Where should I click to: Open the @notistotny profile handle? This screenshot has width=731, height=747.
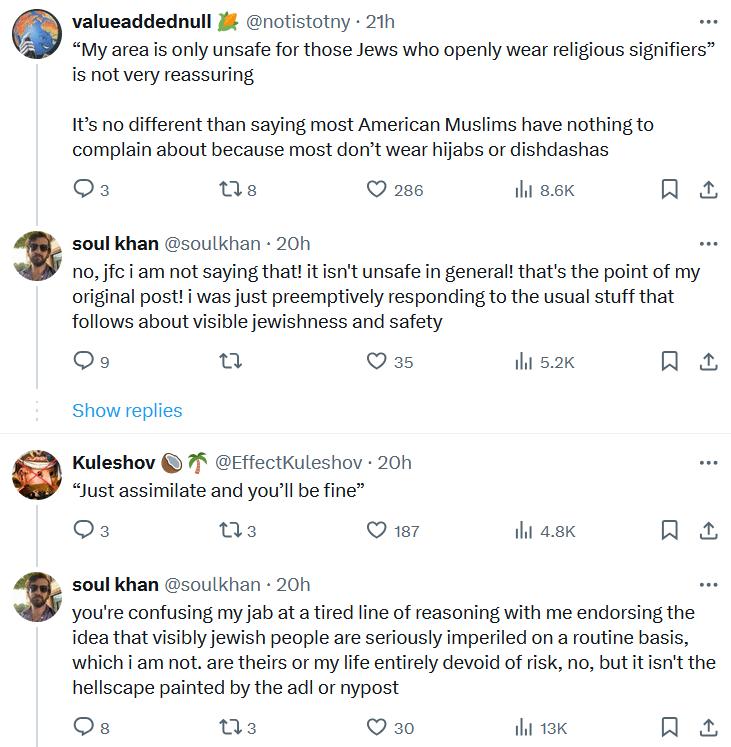coord(301,21)
